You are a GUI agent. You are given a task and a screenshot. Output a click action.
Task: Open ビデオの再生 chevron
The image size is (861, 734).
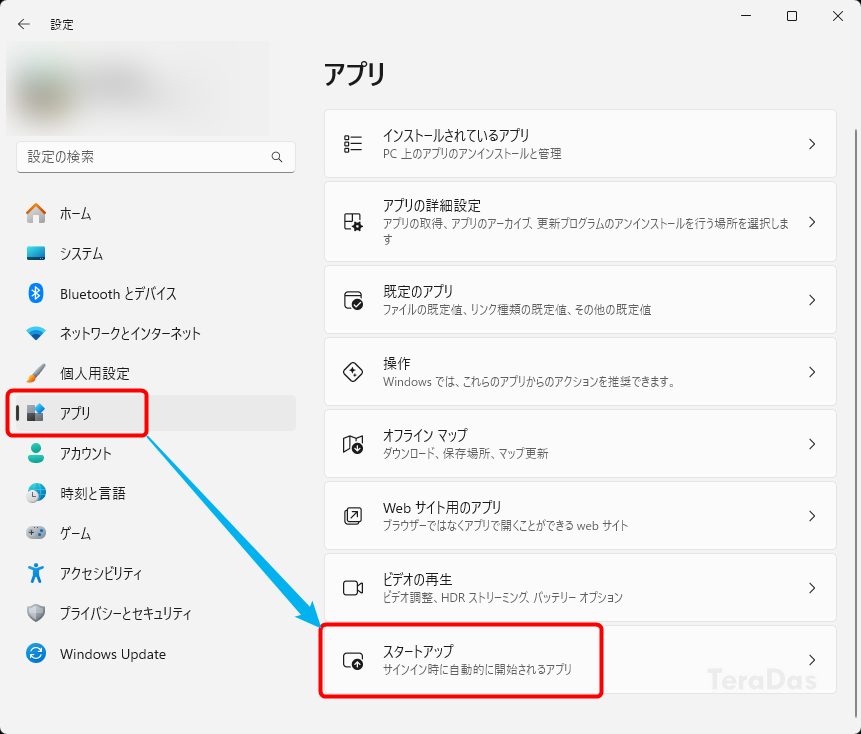pyautogui.click(x=812, y=588)
